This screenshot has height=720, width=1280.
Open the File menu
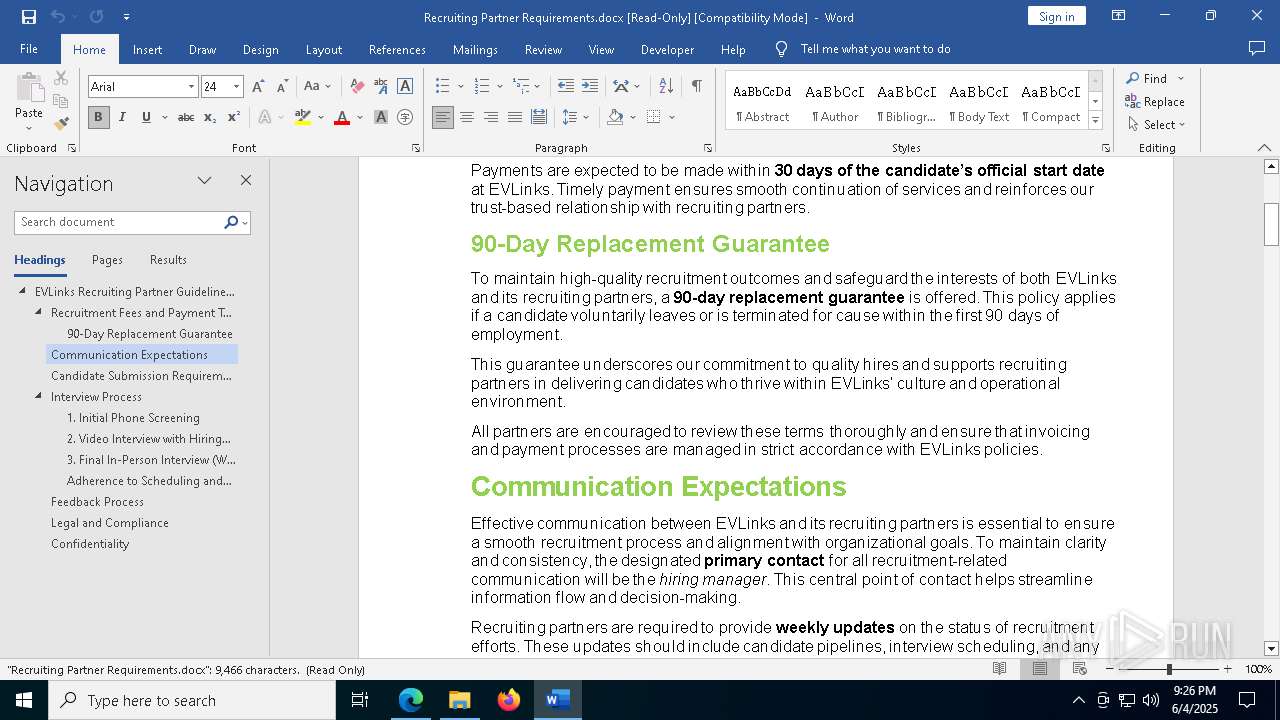coord(29,49)
